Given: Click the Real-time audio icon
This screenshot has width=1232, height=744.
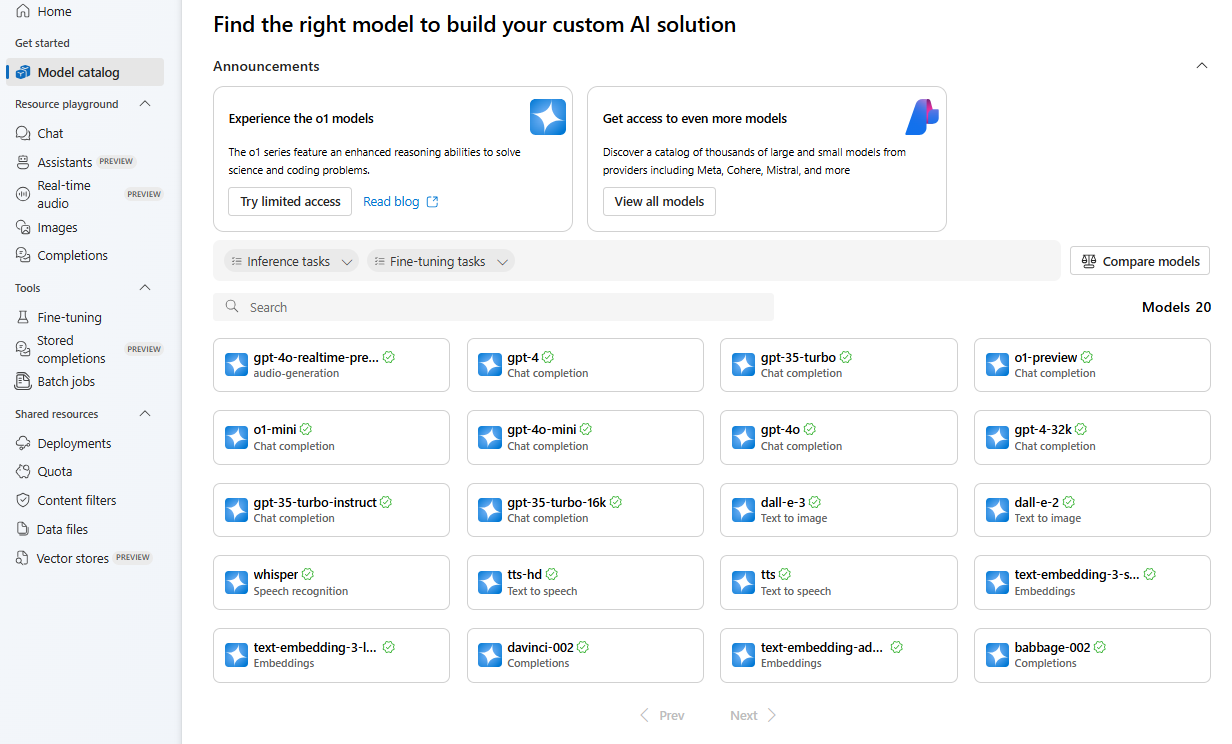Looking at the screenshot, I should (x=23, y=194).
